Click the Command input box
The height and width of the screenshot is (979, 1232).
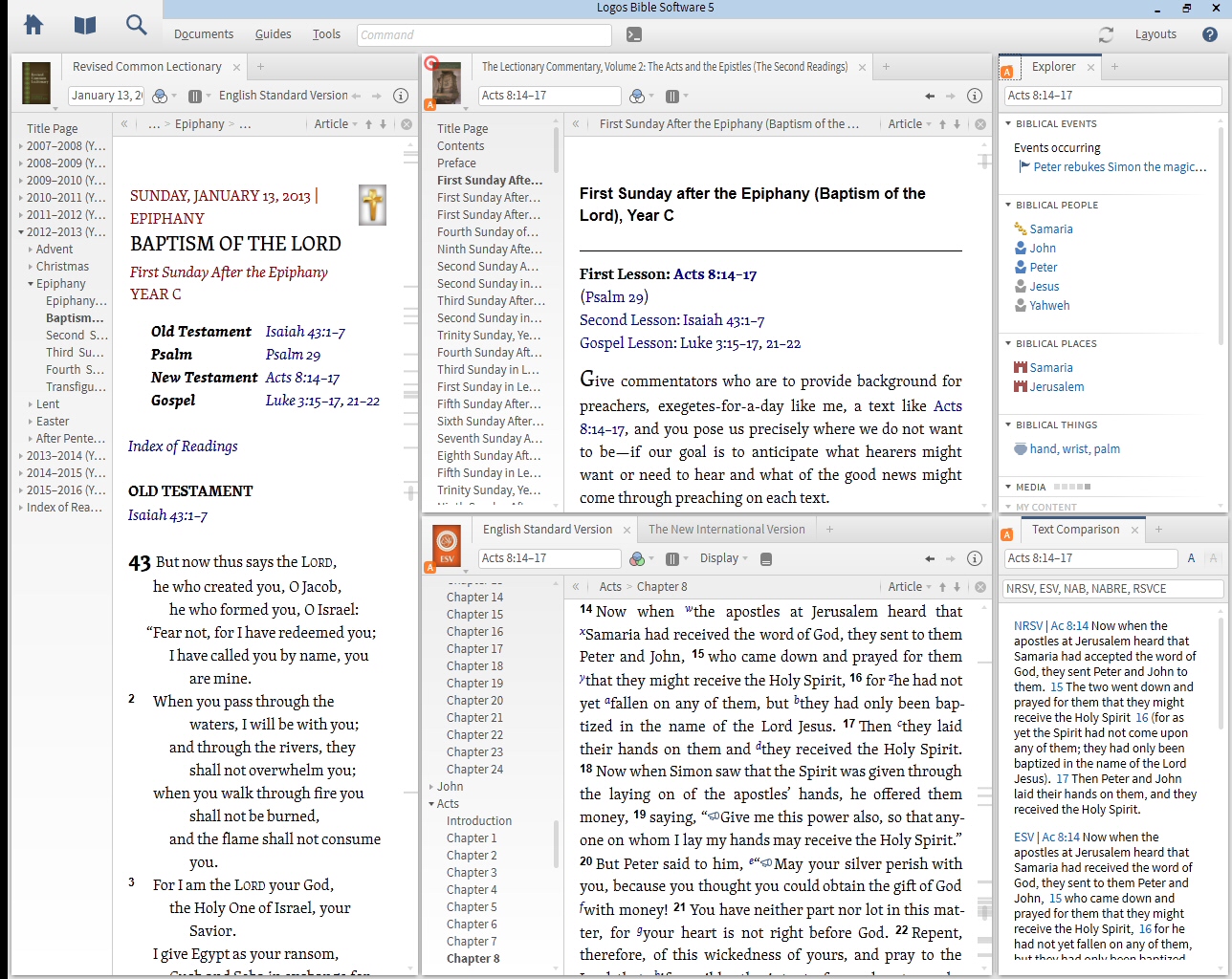[484, 34]
